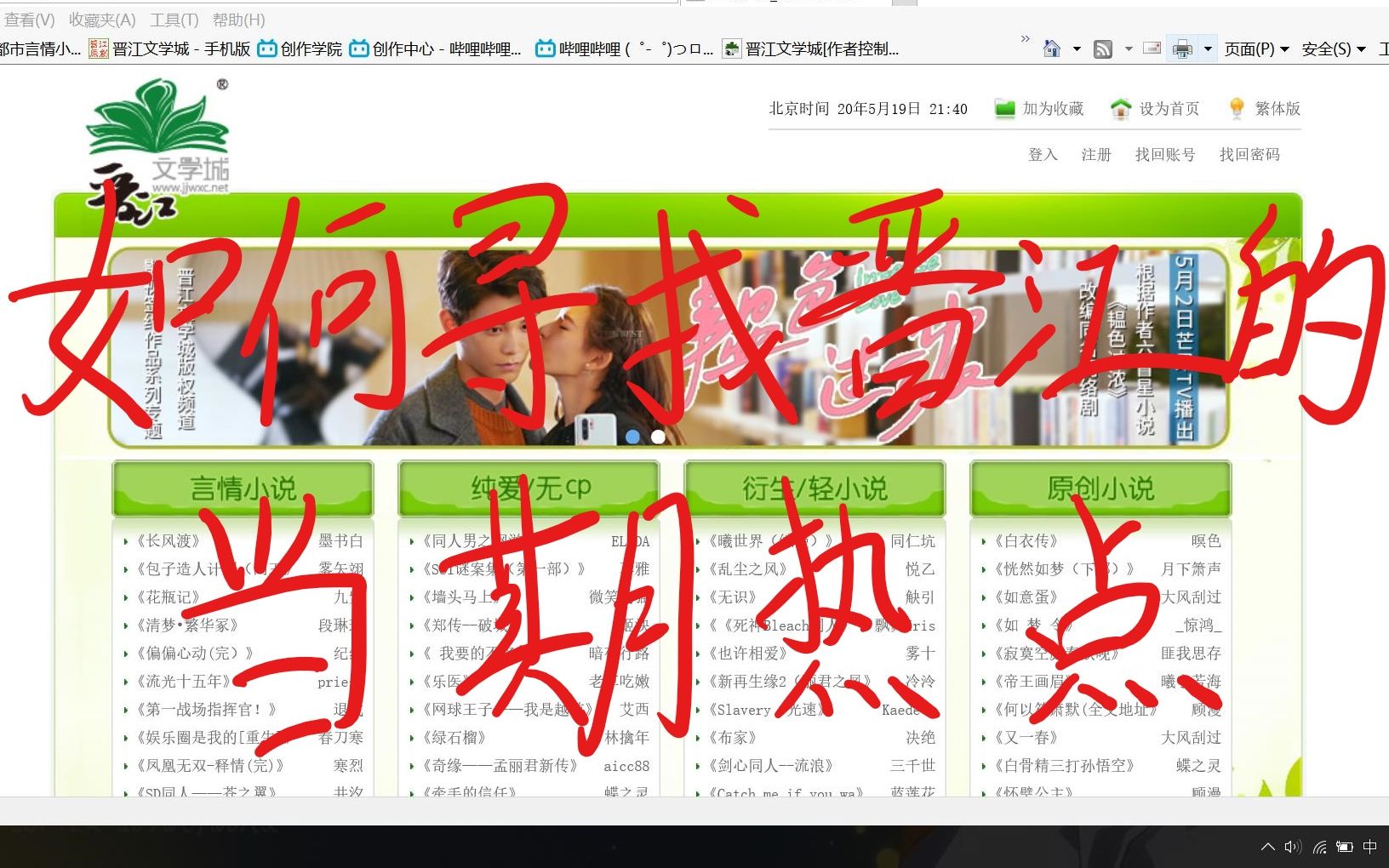This screenshot has width=1389, height=868.
Task: Open 《剑心同人—流浪》
Action: (x=770, y=765)
